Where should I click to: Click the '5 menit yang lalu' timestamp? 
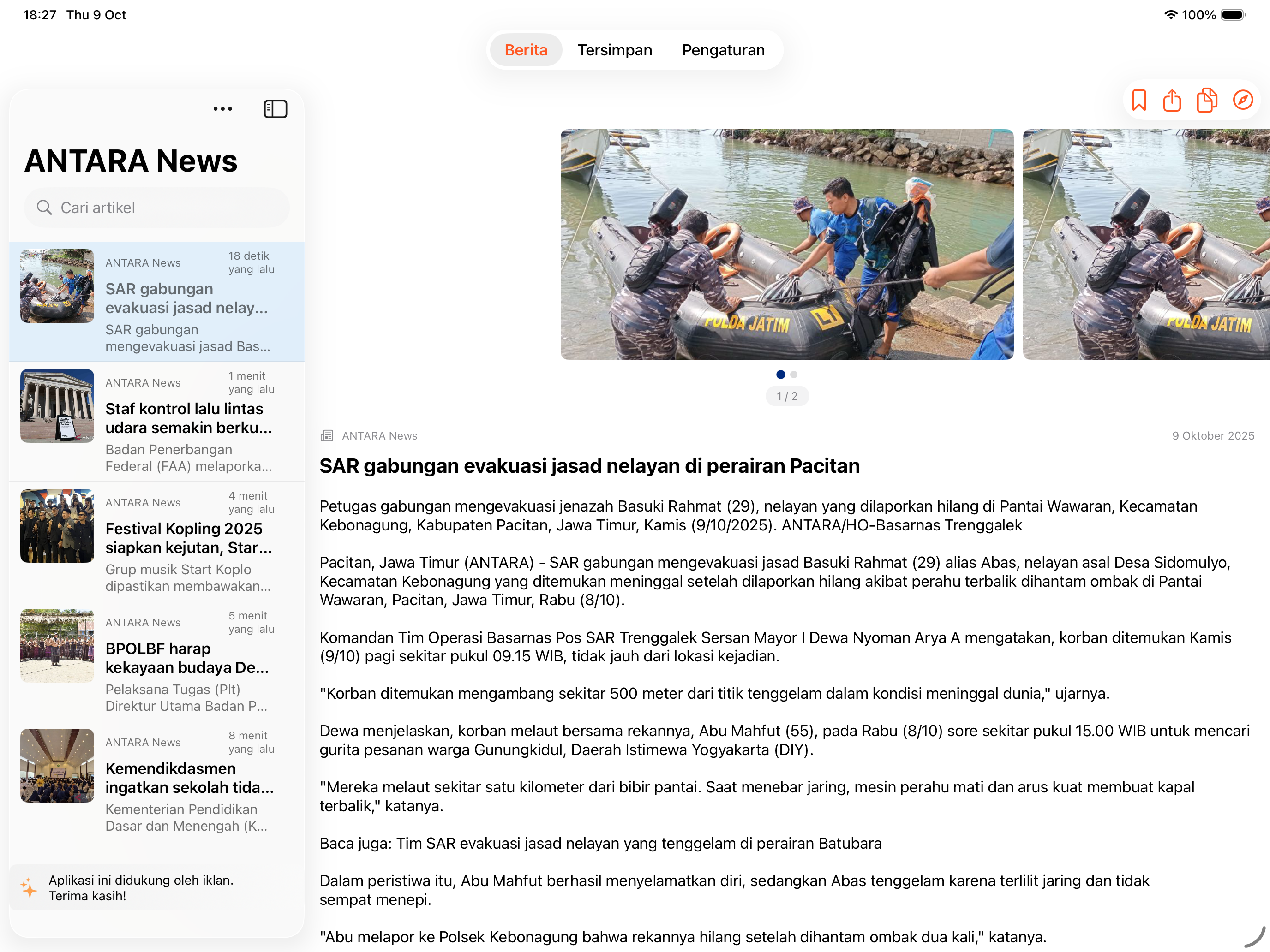pos(252,622)
